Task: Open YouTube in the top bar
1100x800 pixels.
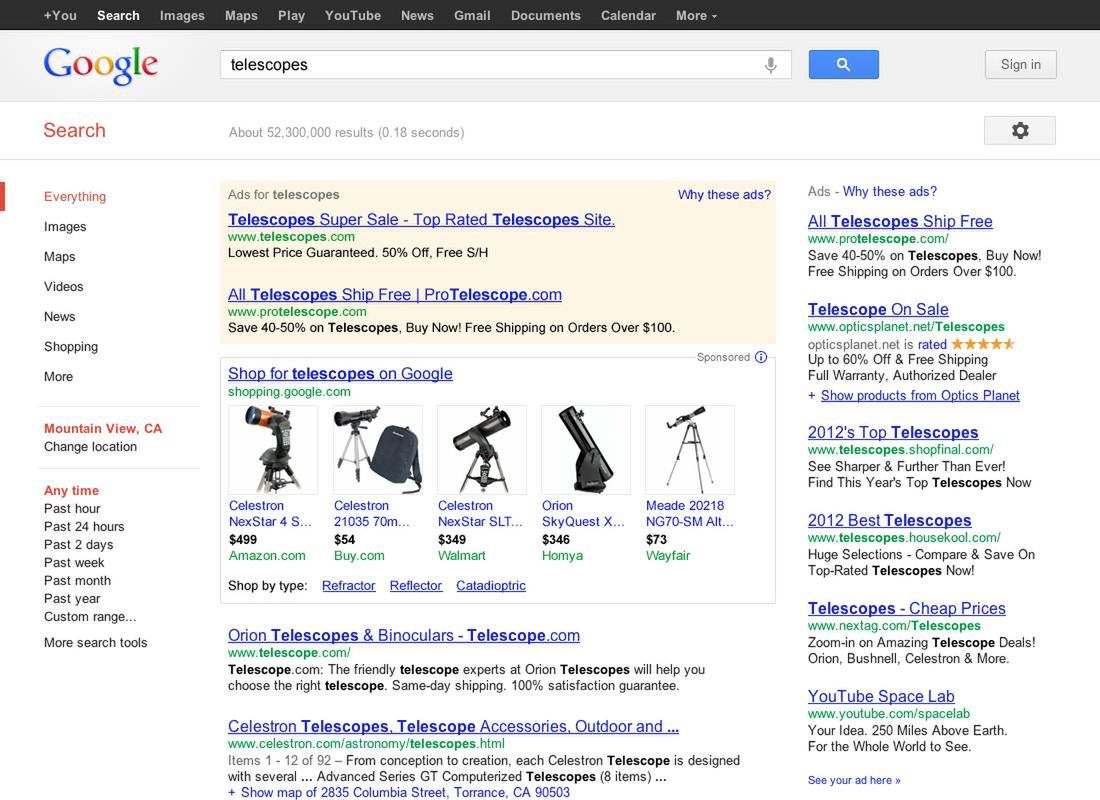Action: [353, 15]
